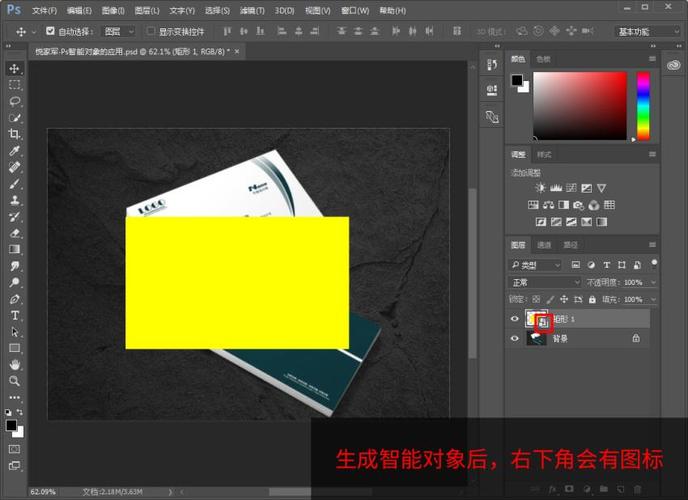Open the layer filter 类型 dropdown

click(x=535, y=265)
